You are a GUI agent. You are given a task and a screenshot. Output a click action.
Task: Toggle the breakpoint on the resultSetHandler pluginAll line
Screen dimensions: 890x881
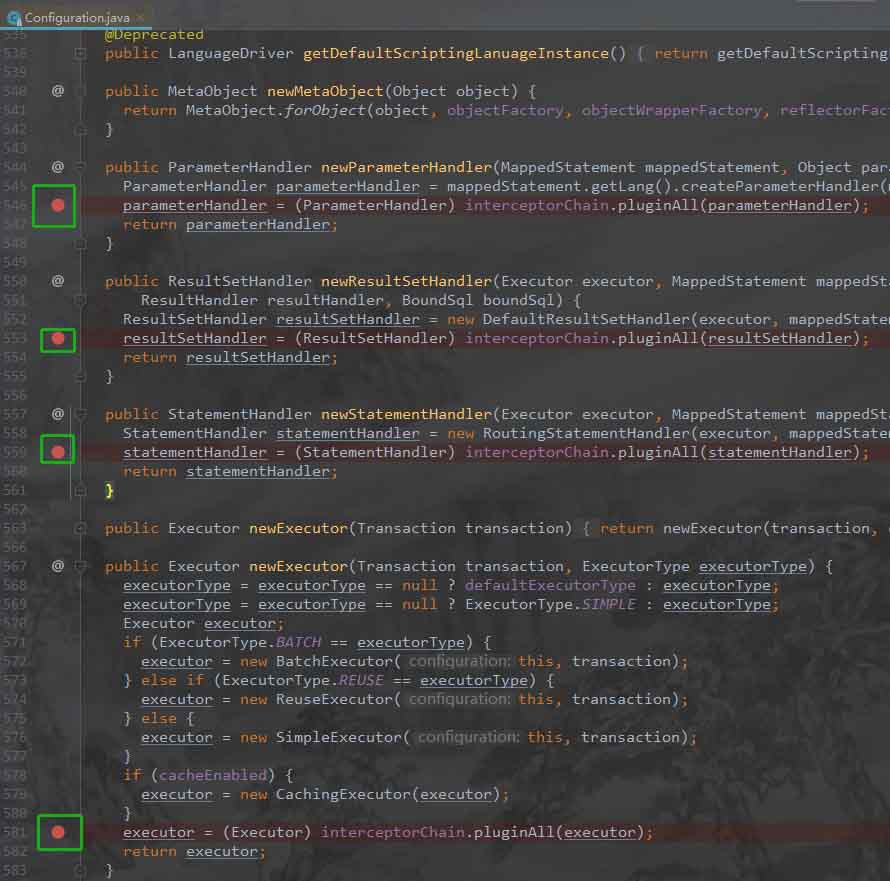[x=58, y=339]
